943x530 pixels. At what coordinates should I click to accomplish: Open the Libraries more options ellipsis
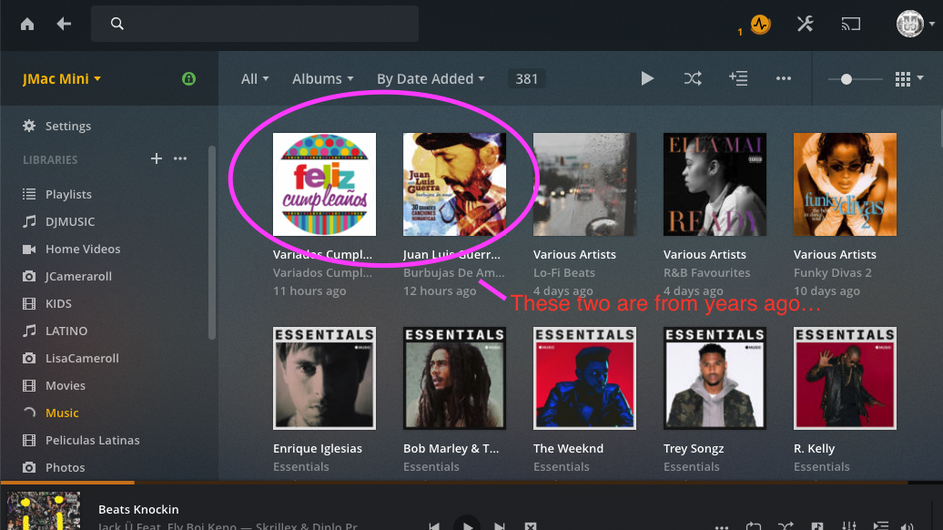tap(180, 159)
